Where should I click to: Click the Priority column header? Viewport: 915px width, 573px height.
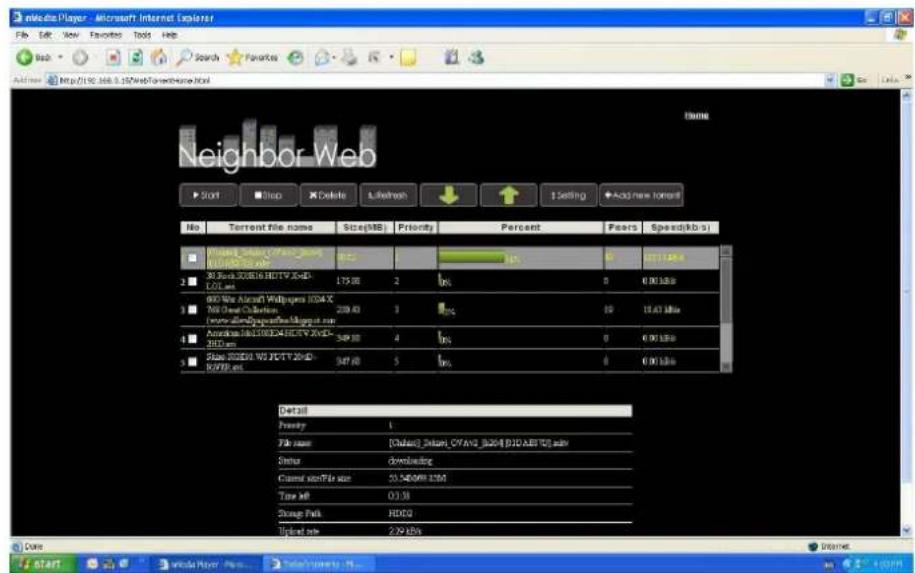415,228
